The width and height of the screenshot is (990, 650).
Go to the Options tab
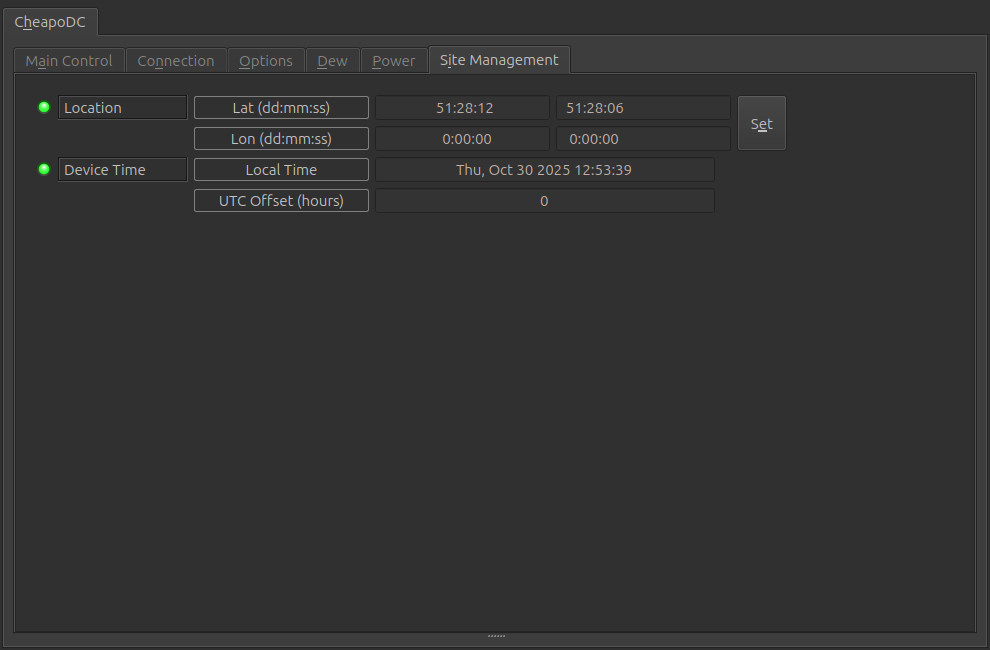click(x=266, y=61)
